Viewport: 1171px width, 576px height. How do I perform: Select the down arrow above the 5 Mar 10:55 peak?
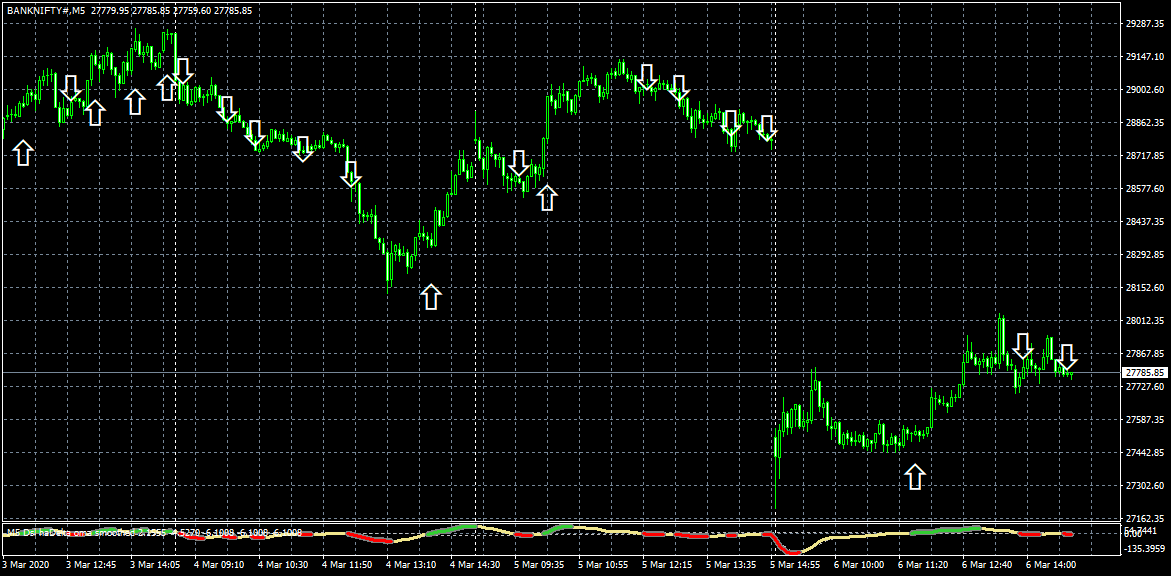point(646,77)
